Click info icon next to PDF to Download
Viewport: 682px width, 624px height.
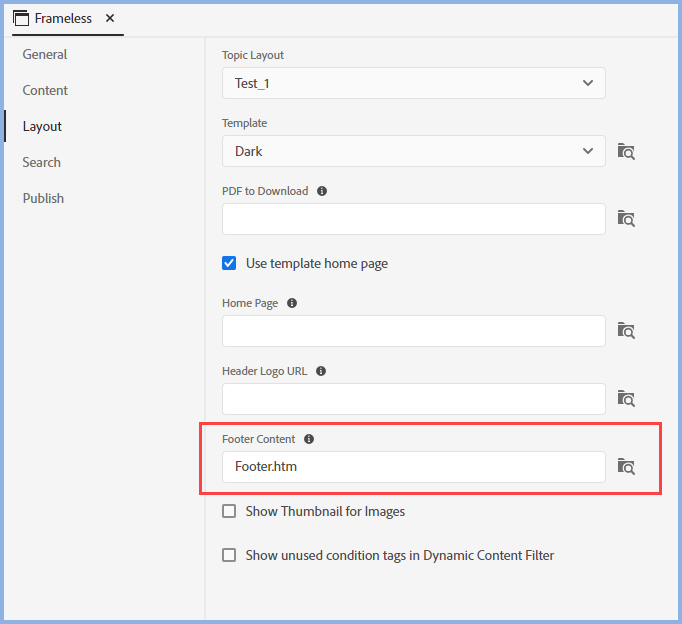[x=322, y=191]
